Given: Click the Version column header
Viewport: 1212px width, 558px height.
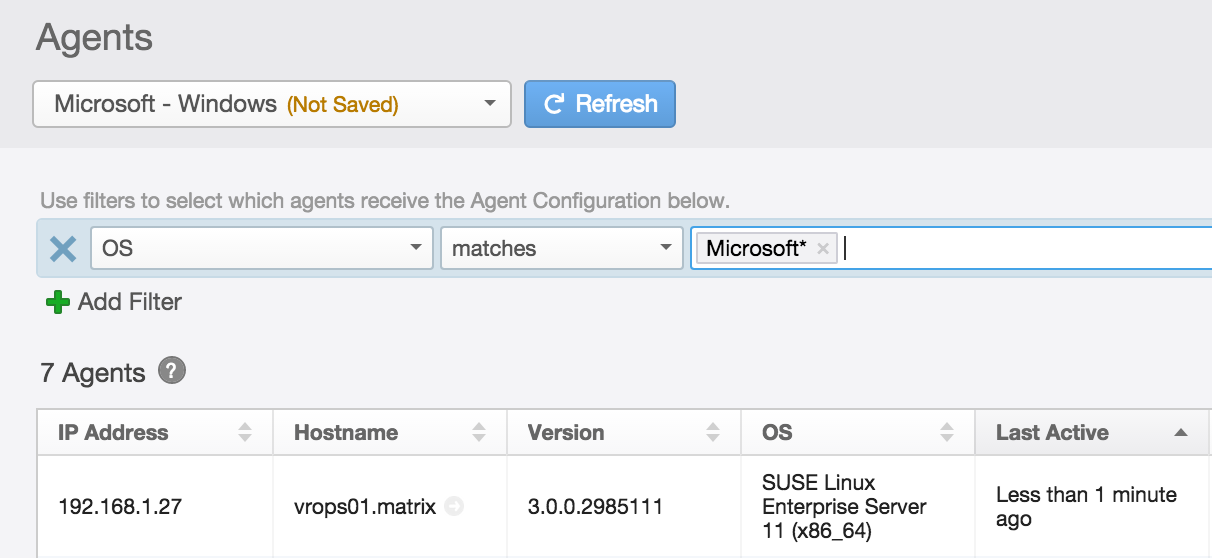Looking at the screenshot, I should tap(566, 433).
